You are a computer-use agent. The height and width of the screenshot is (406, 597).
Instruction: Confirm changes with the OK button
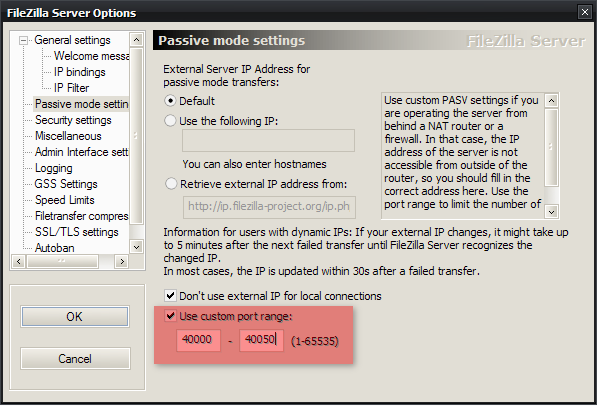coord(75,316)
